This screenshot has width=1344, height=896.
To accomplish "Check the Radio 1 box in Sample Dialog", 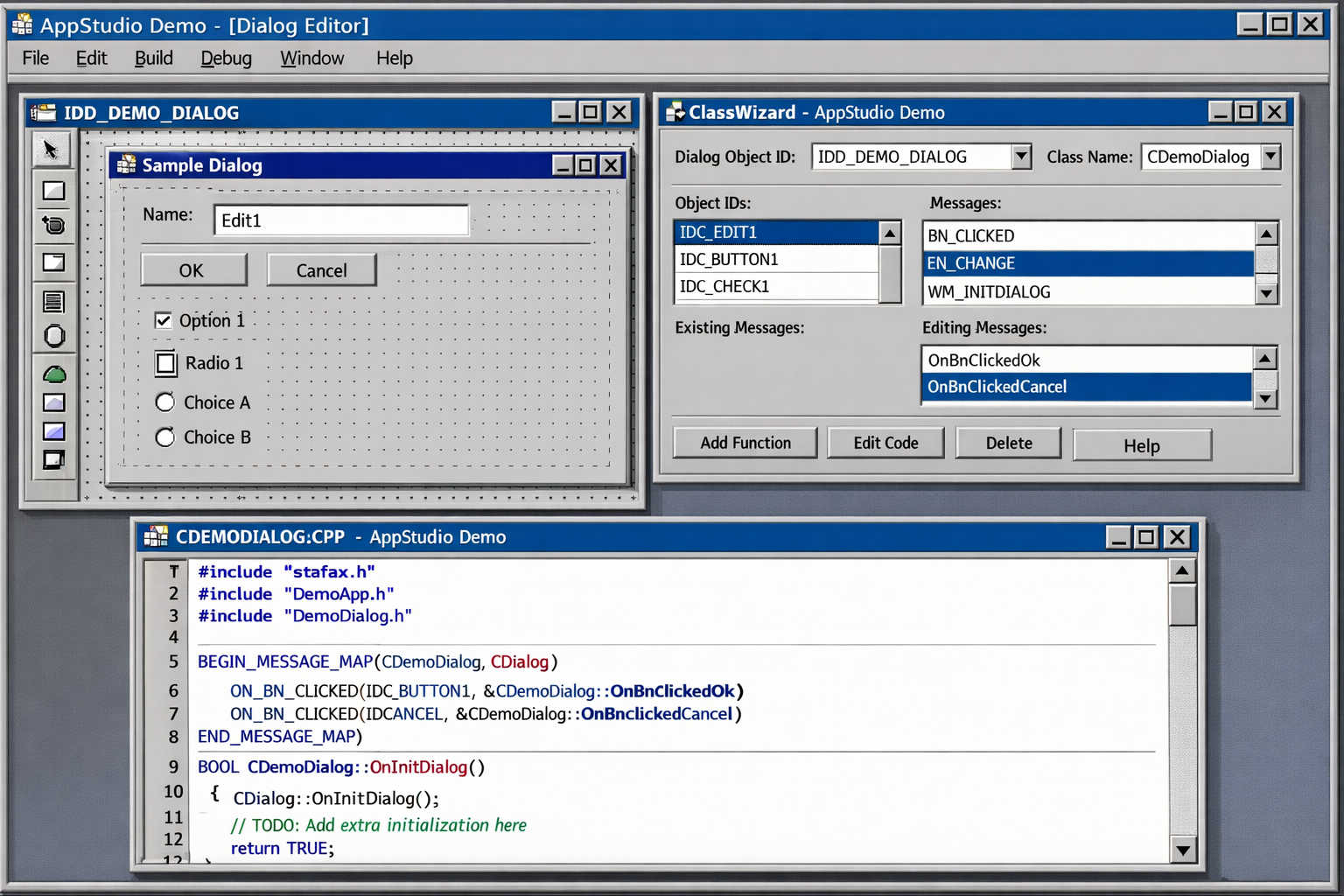I will click(x=165, y=363).
